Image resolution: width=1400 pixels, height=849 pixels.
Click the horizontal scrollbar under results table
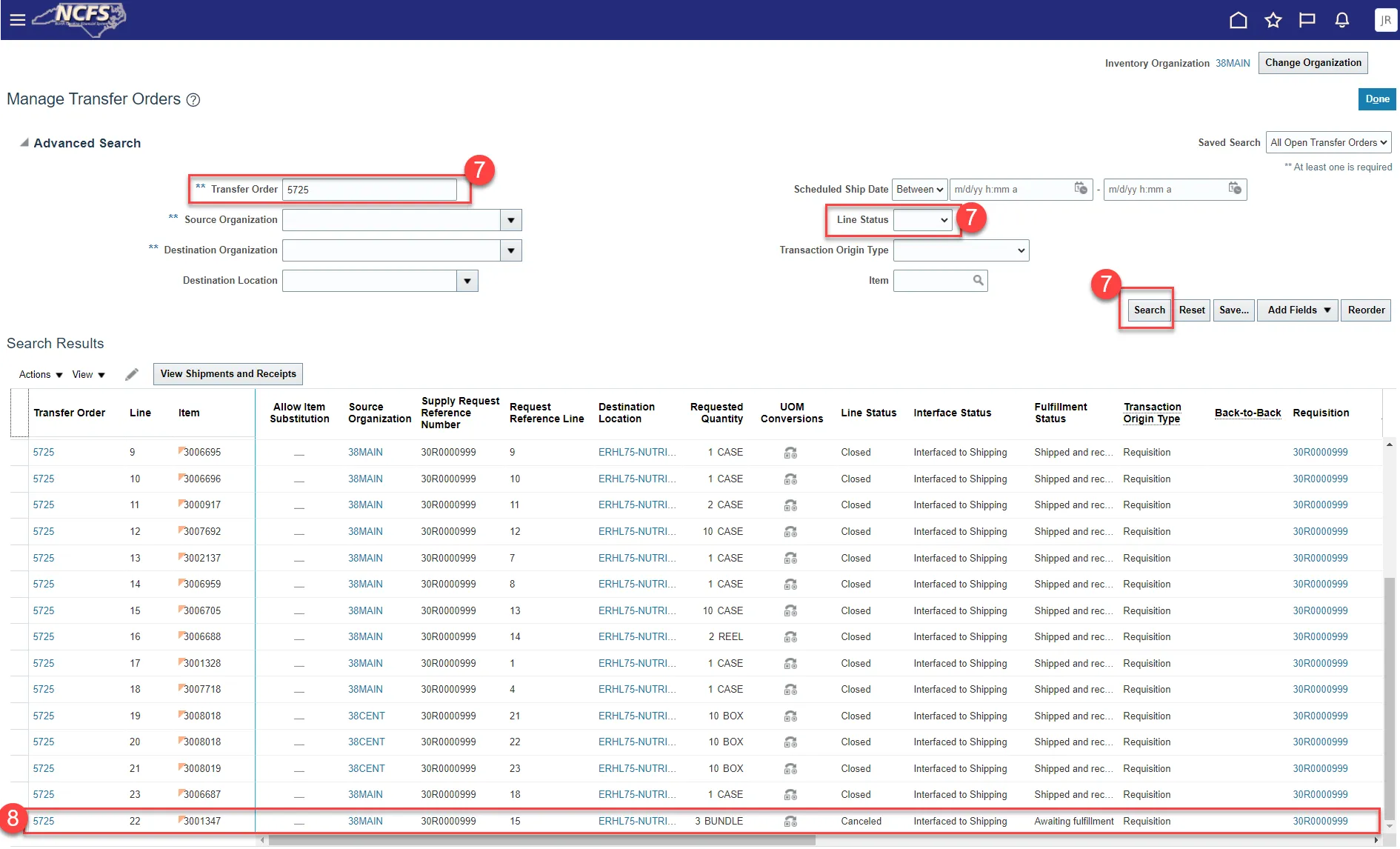pyautogui.click(x=541, y=840)
